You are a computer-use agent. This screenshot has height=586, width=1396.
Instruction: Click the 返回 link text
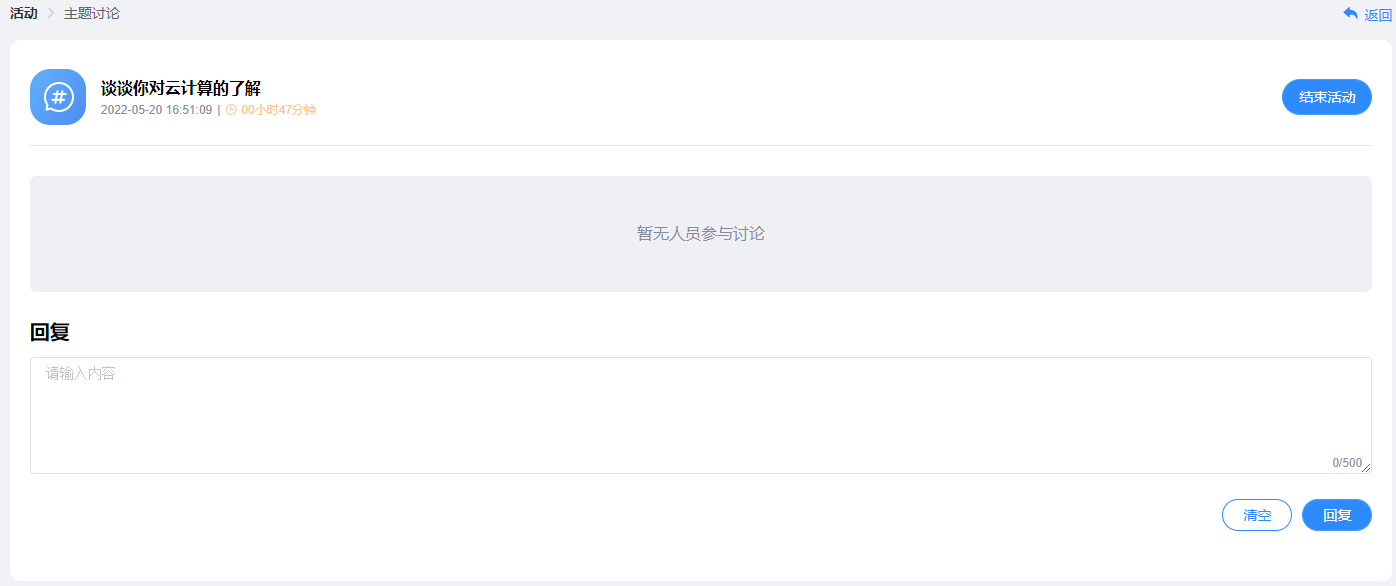1377,15
